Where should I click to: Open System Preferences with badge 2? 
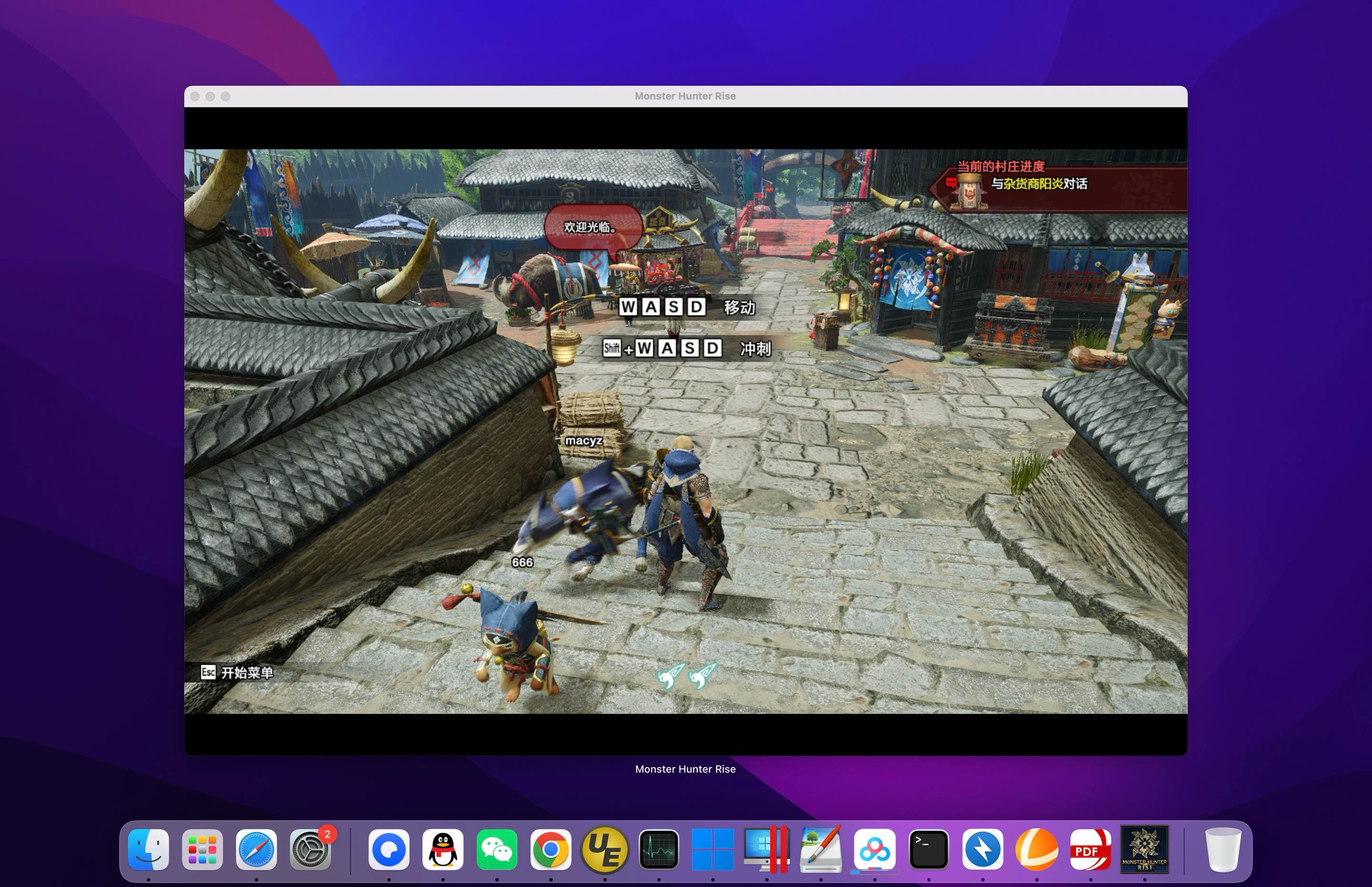311,849
